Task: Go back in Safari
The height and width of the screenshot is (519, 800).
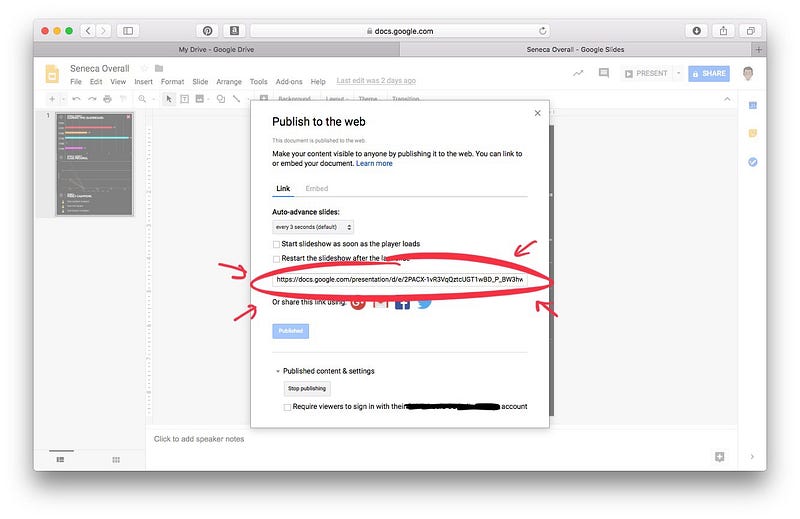Action: coord(88,31)
